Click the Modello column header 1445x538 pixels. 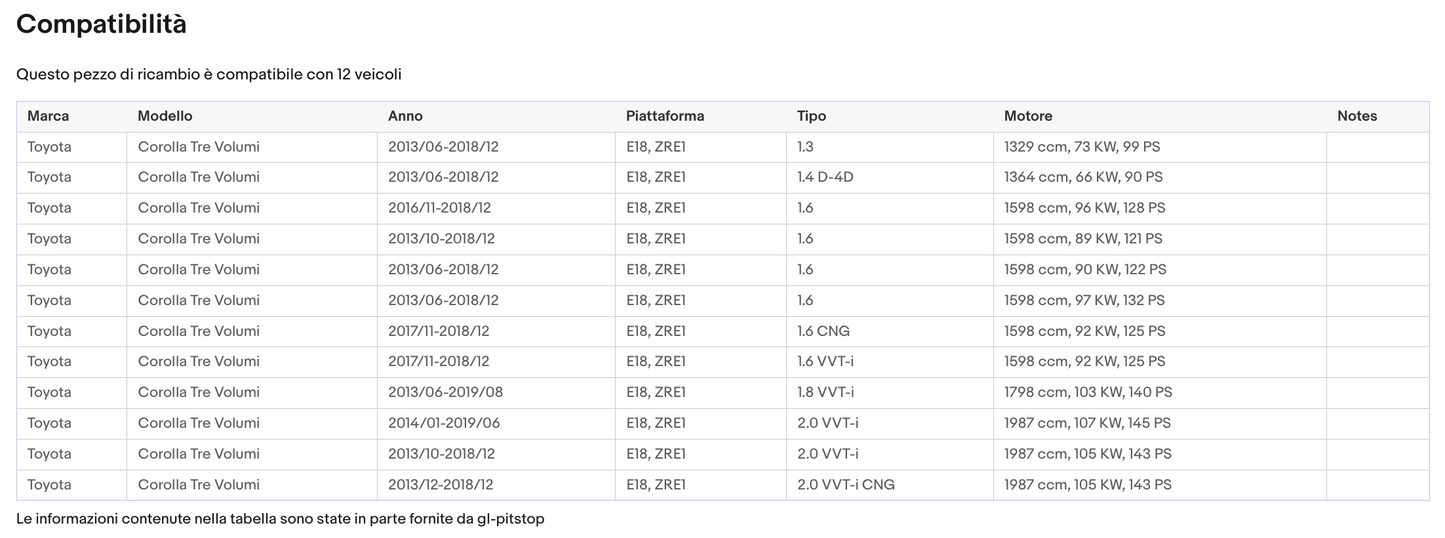[165, 116]
